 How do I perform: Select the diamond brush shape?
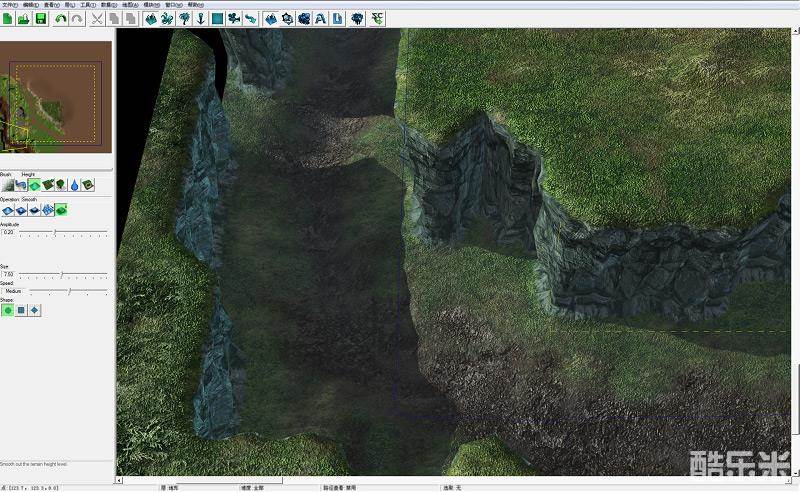coord(35,311)
